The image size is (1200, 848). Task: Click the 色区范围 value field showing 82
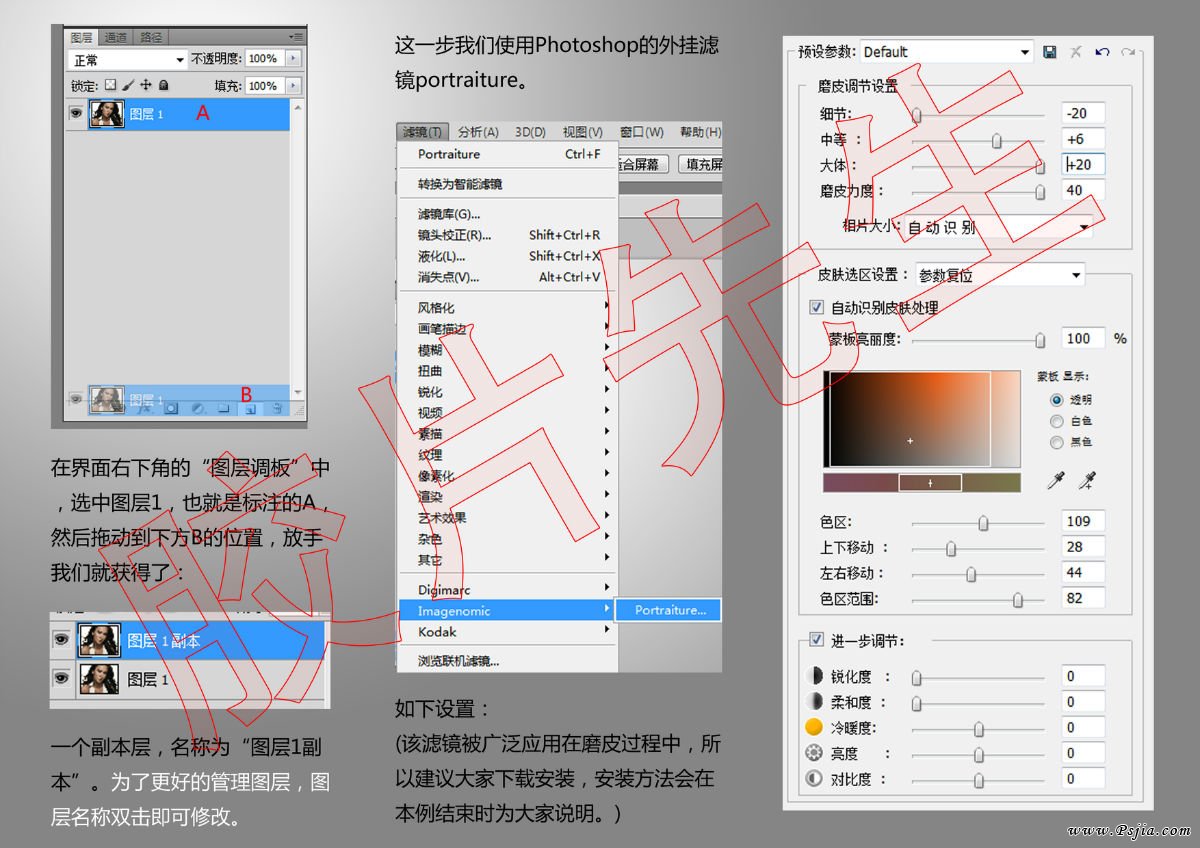coord(1083,598)
